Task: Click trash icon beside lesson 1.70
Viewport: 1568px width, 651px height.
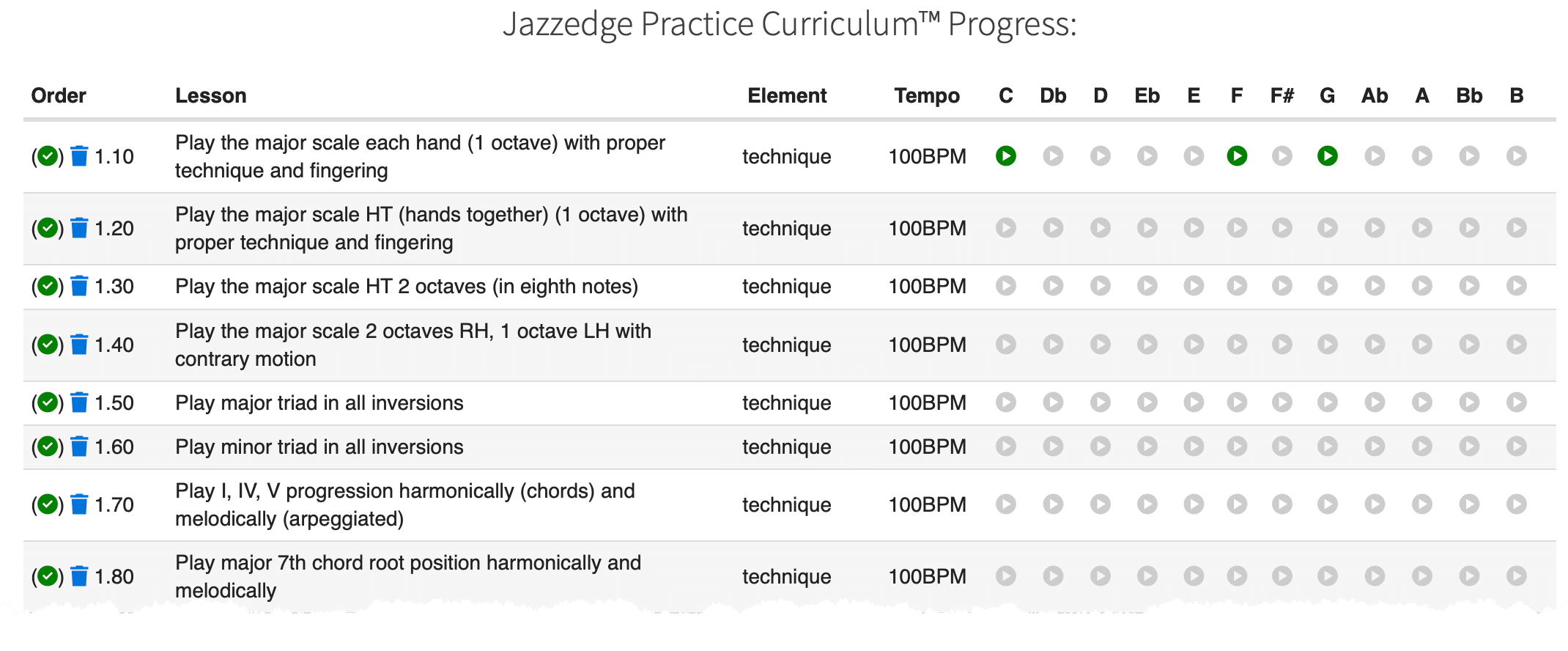Action: click(x=79, y=504)
